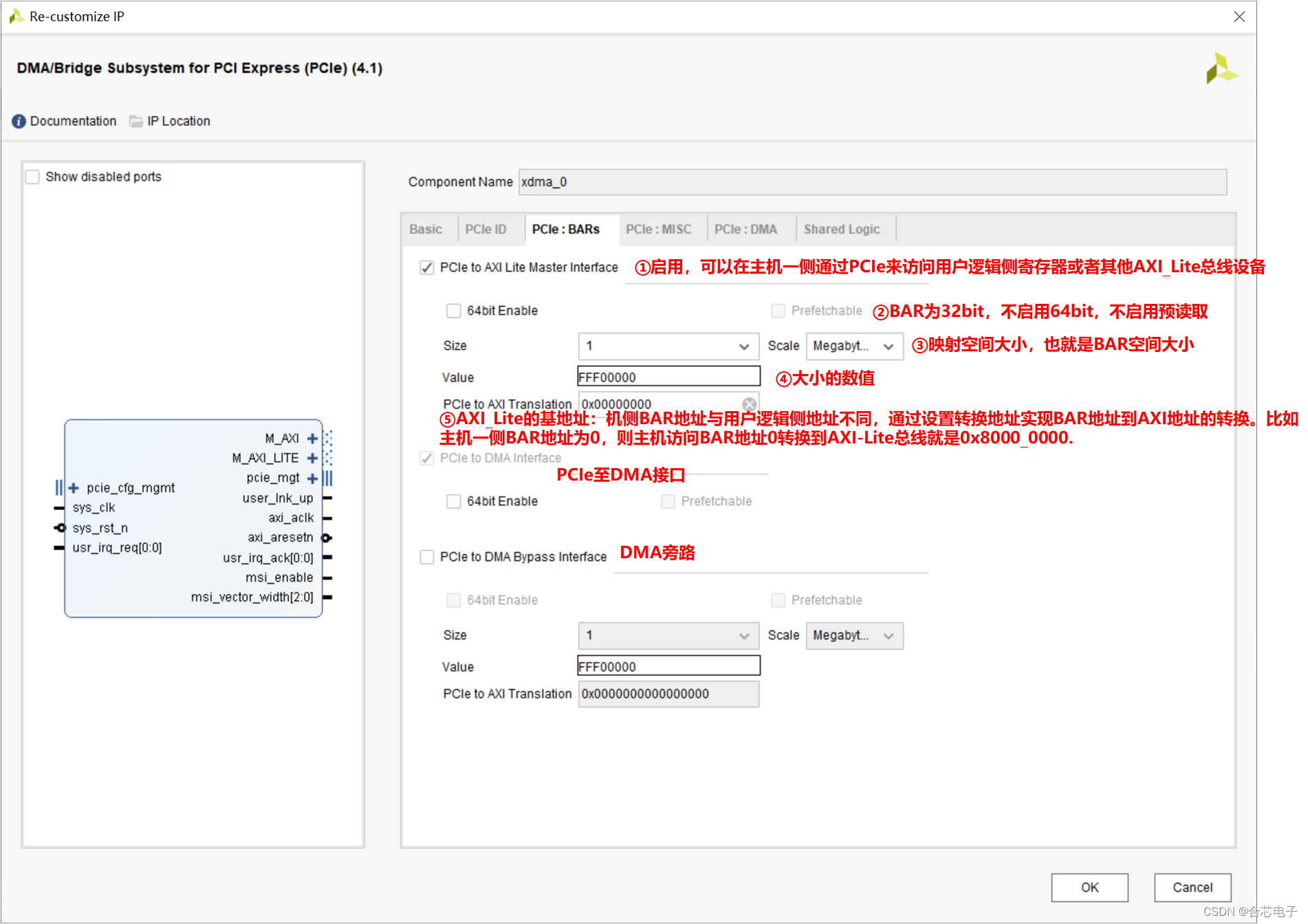Expand the pcie_mgt interface plus icon
The image size is (1308, 924).
pyautogui.click(x=312, y=478)
